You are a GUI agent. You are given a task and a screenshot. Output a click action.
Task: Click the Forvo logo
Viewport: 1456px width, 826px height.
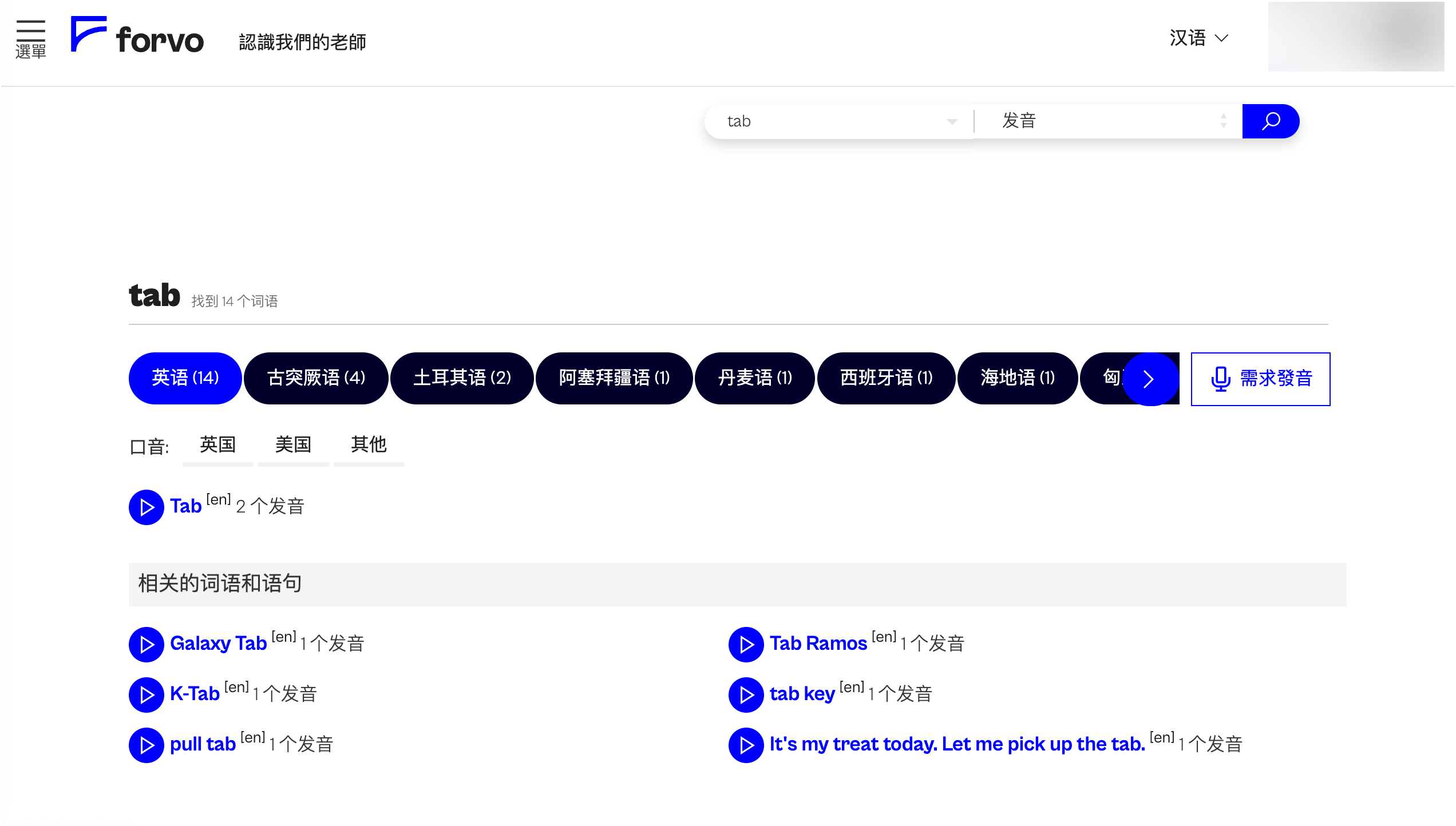(137, 35)
